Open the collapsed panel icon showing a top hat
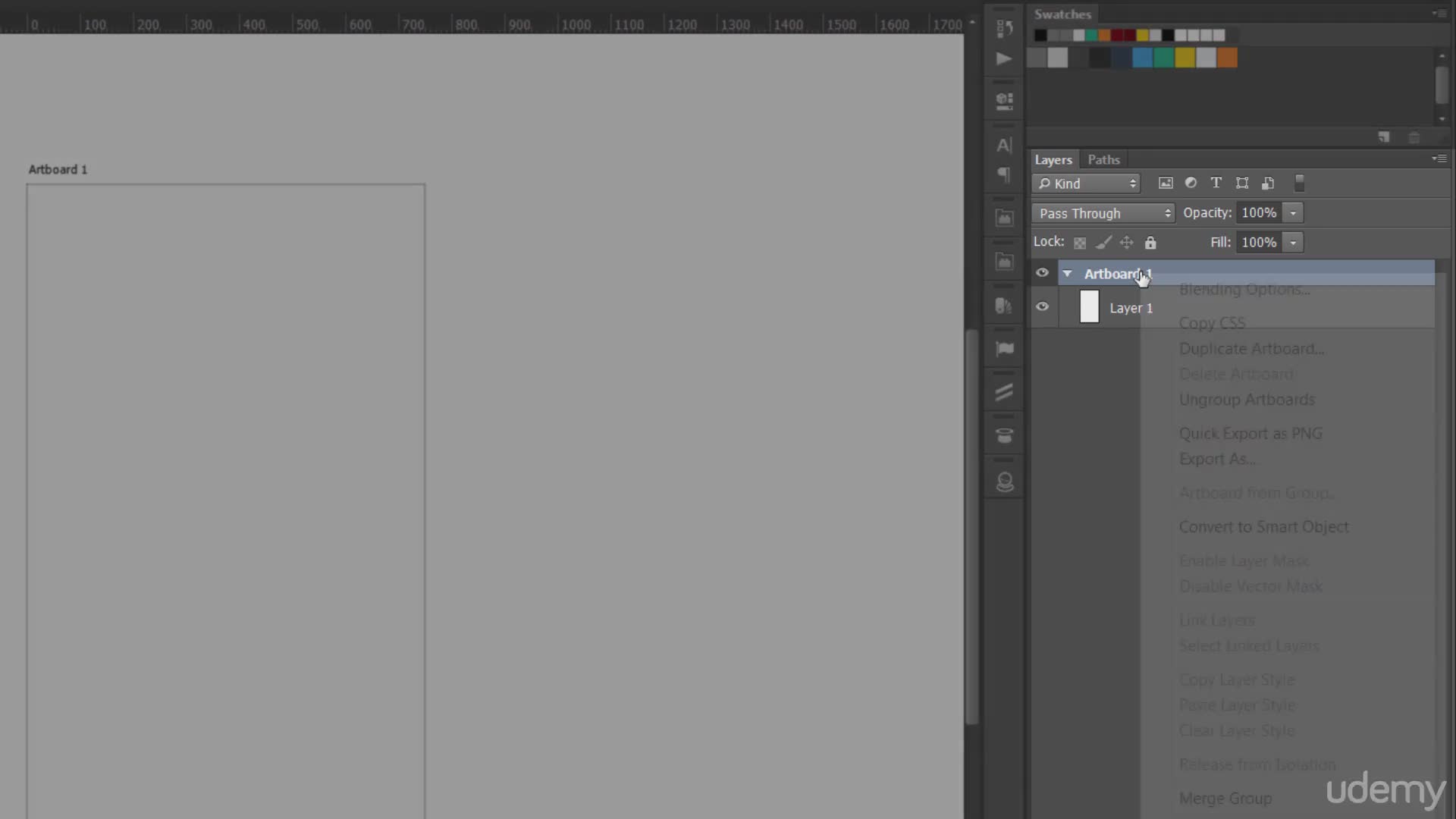This screenshot has height=819, width=1456. 1004,436
